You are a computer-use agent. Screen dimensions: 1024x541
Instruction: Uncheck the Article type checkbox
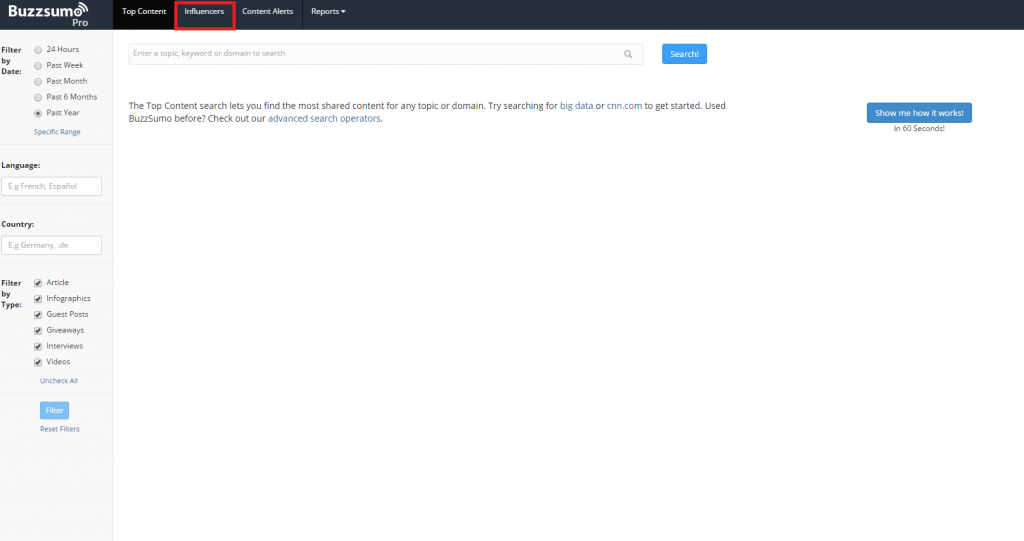pyautogui.click(x=38, y=283)
